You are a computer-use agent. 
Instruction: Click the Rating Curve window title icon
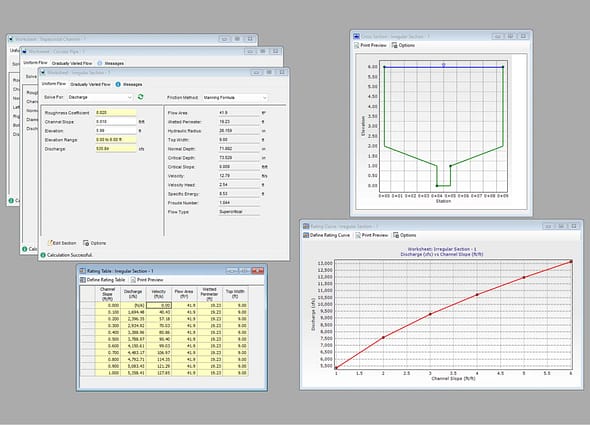(x=306, y=226)
